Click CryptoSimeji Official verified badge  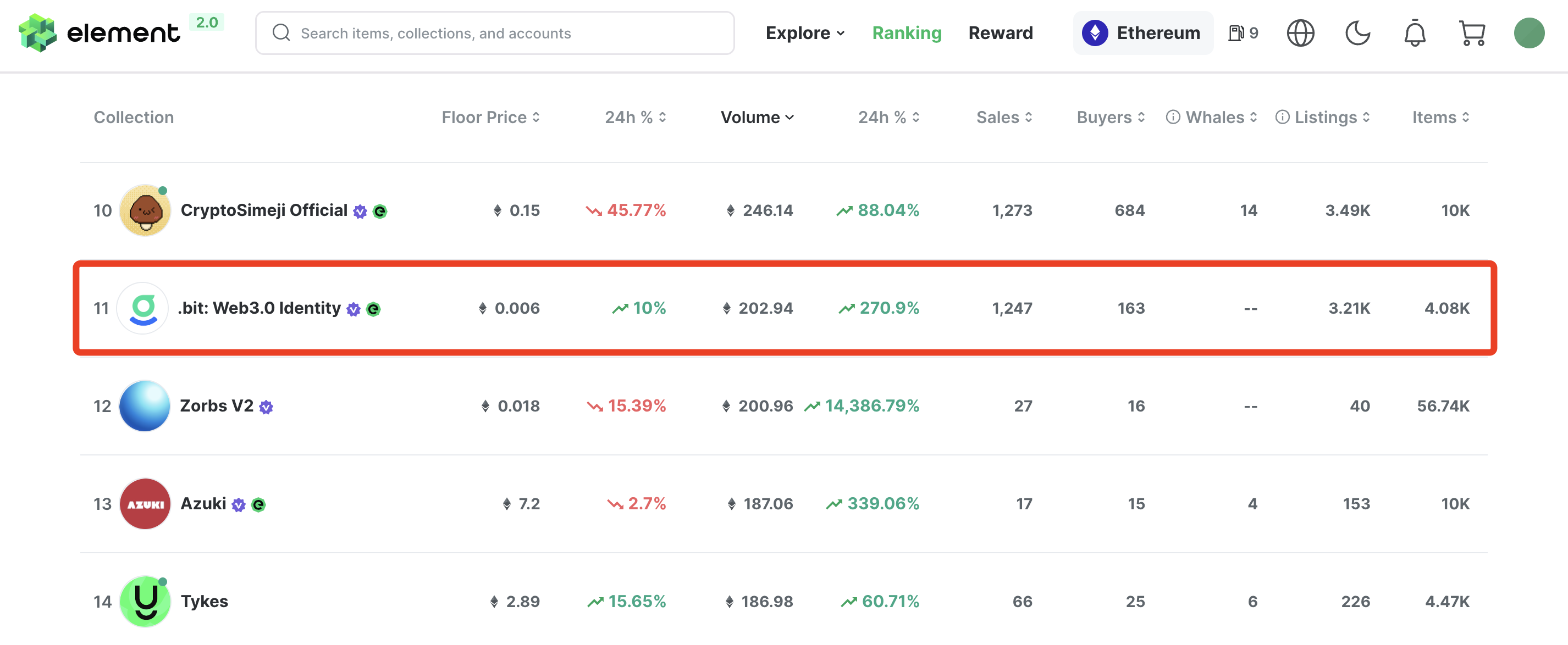click(360, 211)
